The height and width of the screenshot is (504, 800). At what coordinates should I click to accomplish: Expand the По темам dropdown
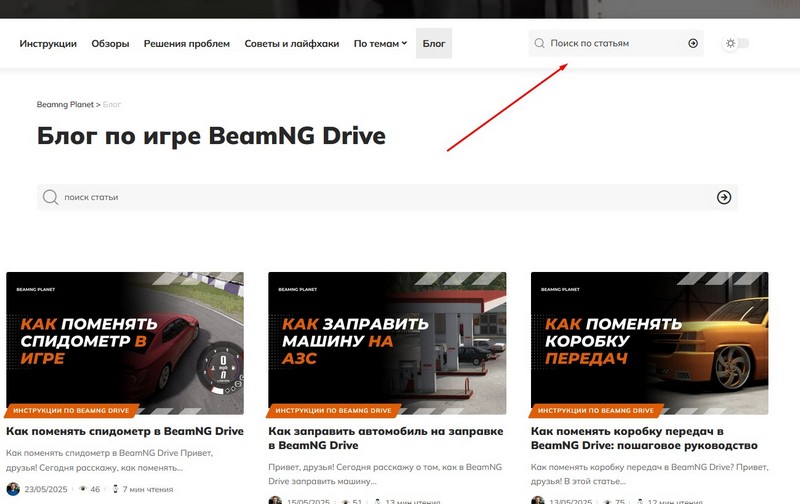click(x=380, y=43)
